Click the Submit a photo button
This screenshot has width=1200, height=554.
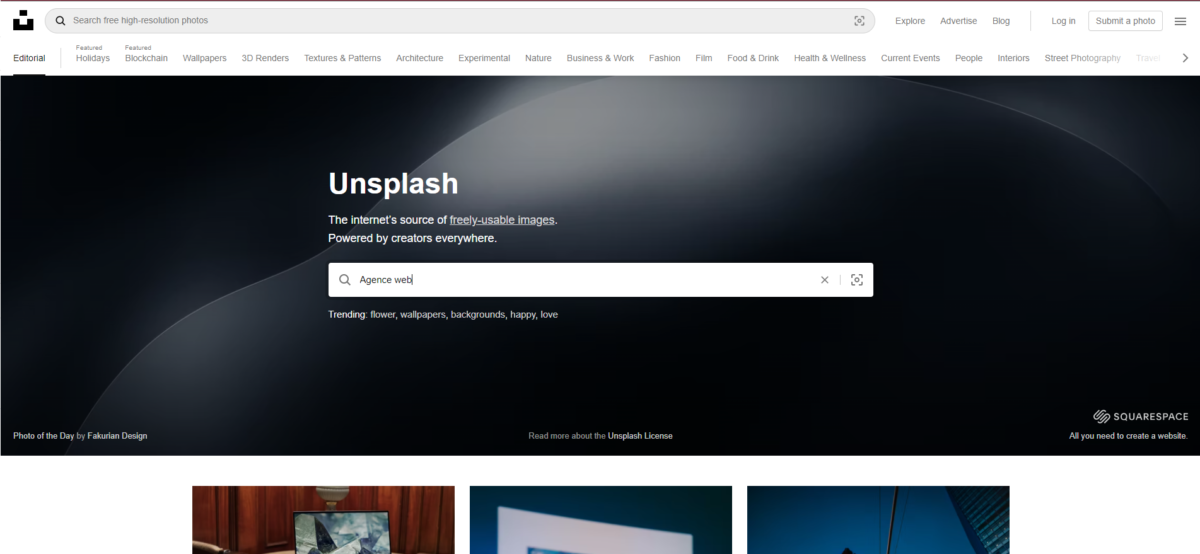(x=1125, y=21)
